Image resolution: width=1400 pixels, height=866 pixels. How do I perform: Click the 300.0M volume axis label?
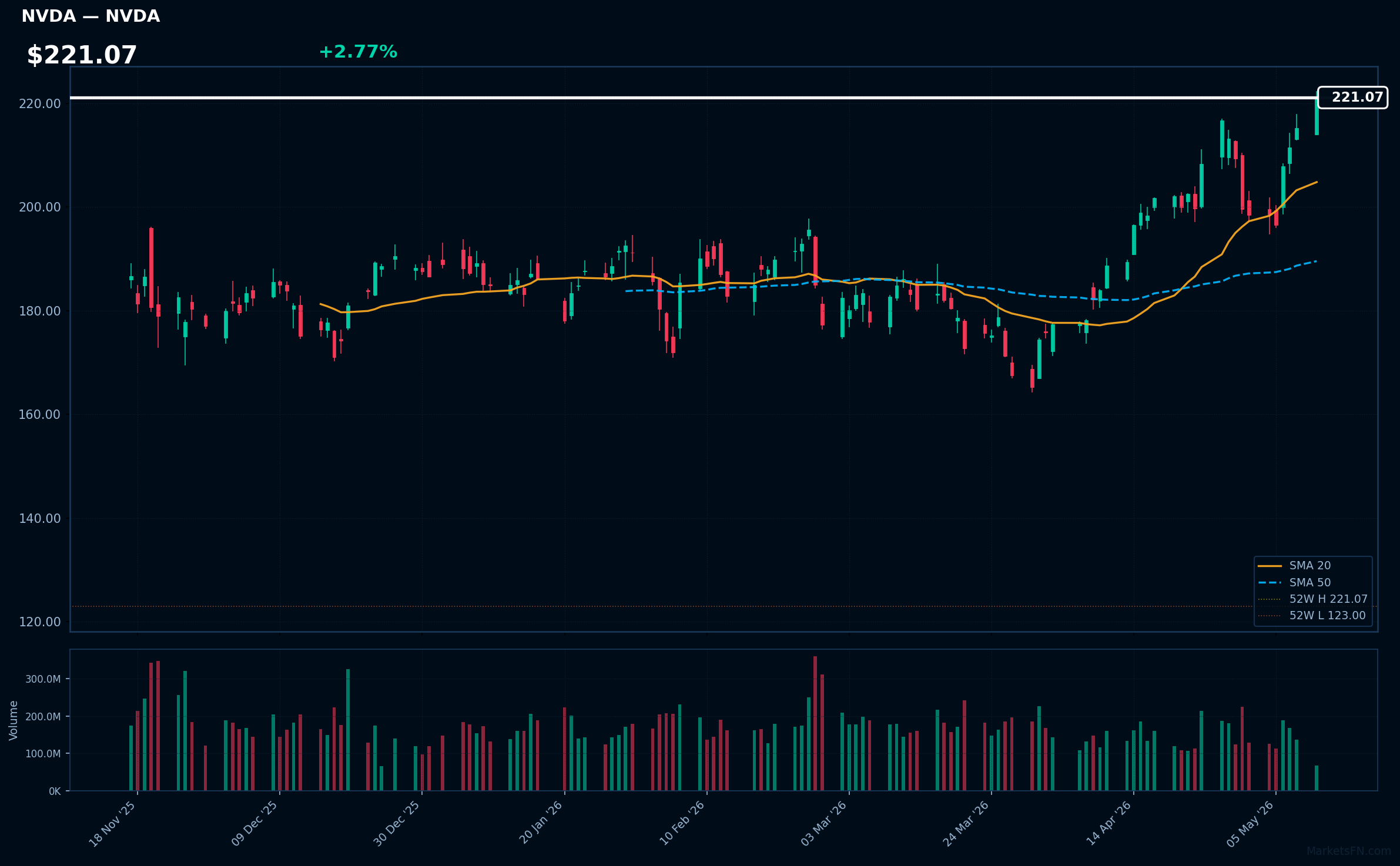43,679
